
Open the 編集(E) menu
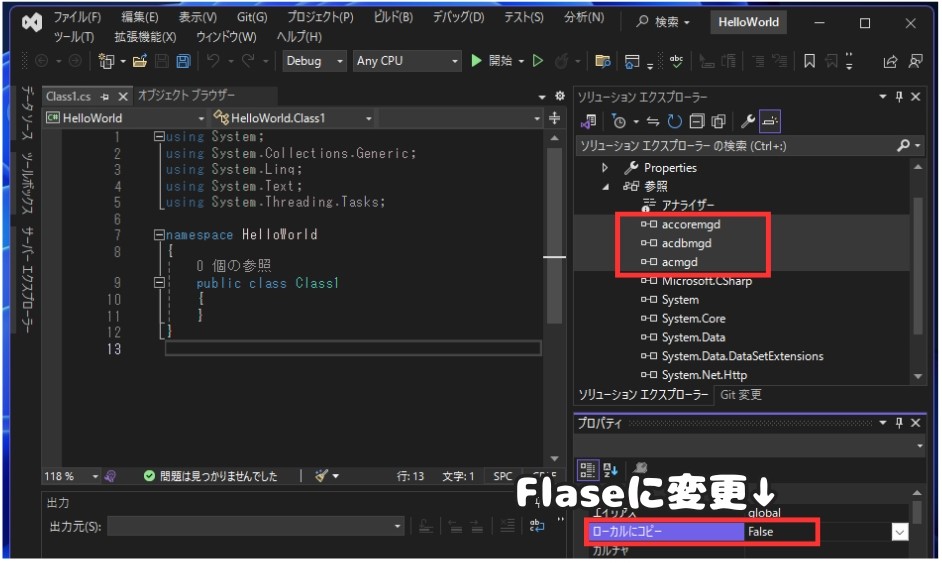[x=139, y=17]
